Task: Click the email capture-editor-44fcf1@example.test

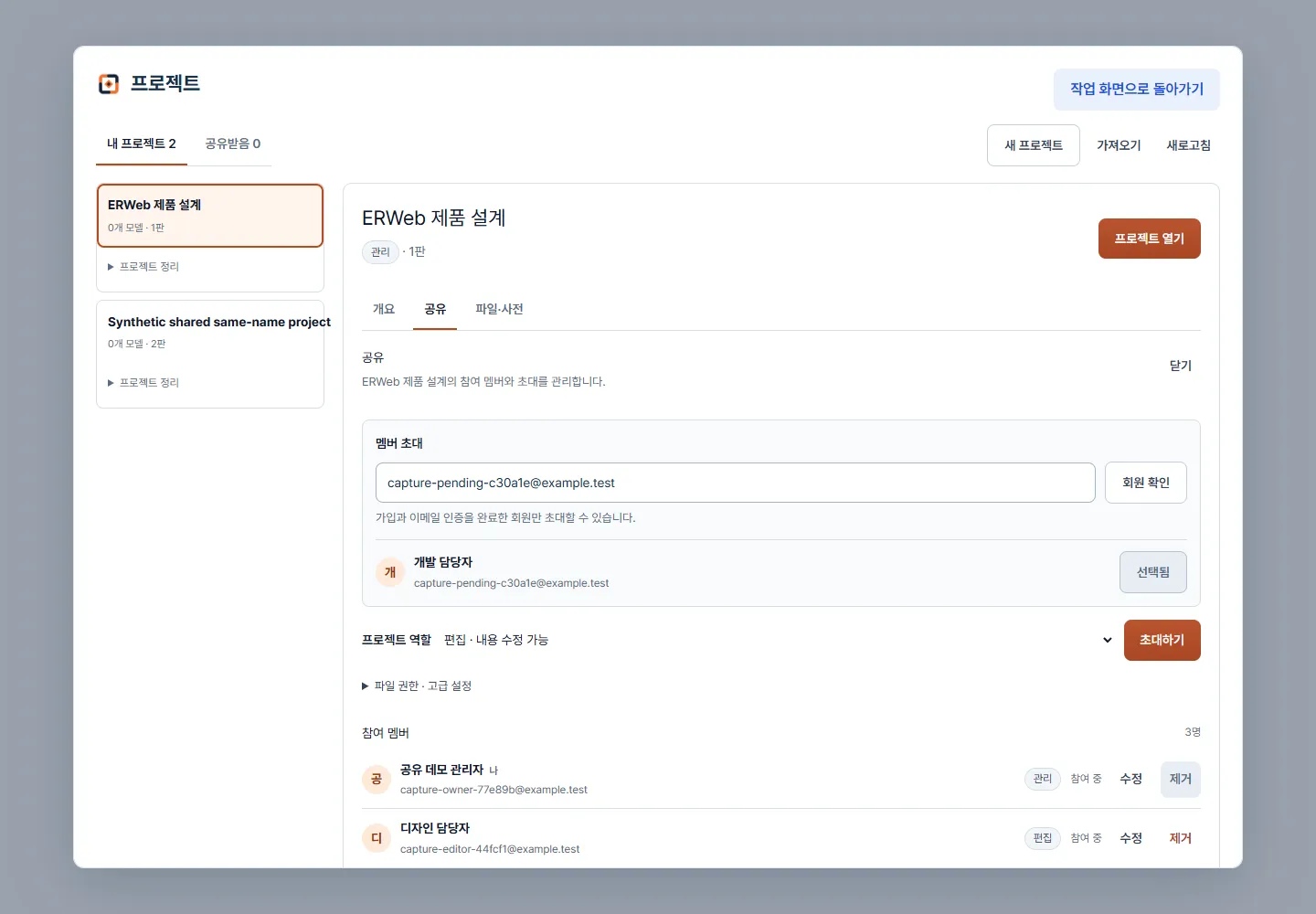Action: click(x=490, y=849)
